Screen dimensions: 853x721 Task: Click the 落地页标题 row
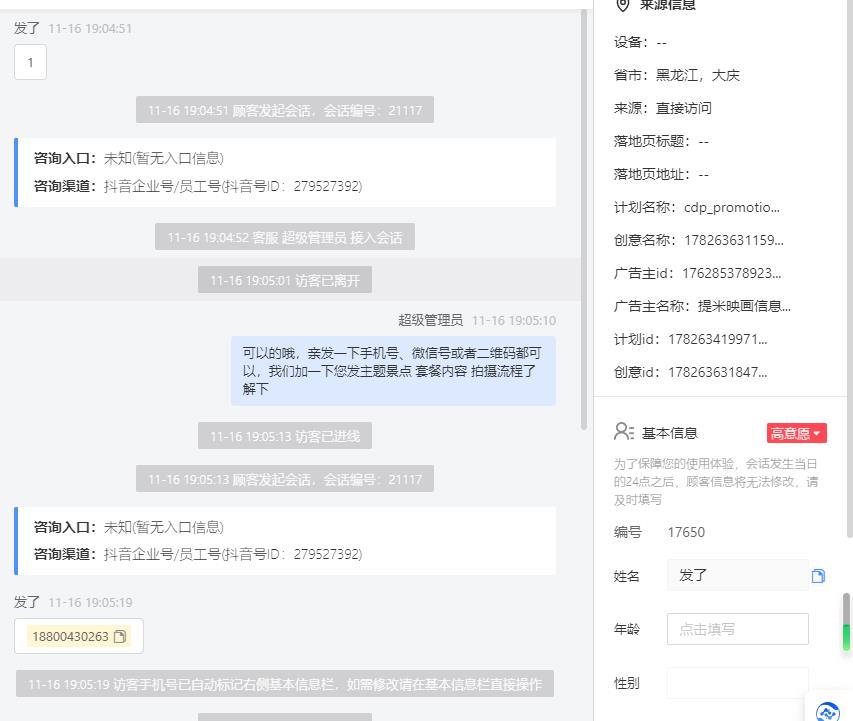pyautogui.click(x=662, y=141)
